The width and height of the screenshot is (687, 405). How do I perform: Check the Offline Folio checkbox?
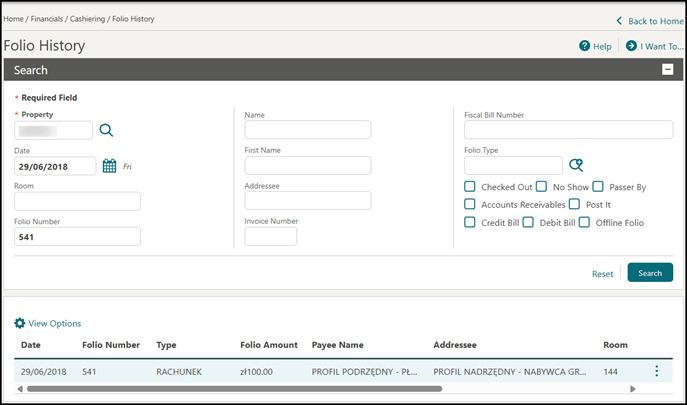(584, 222)
